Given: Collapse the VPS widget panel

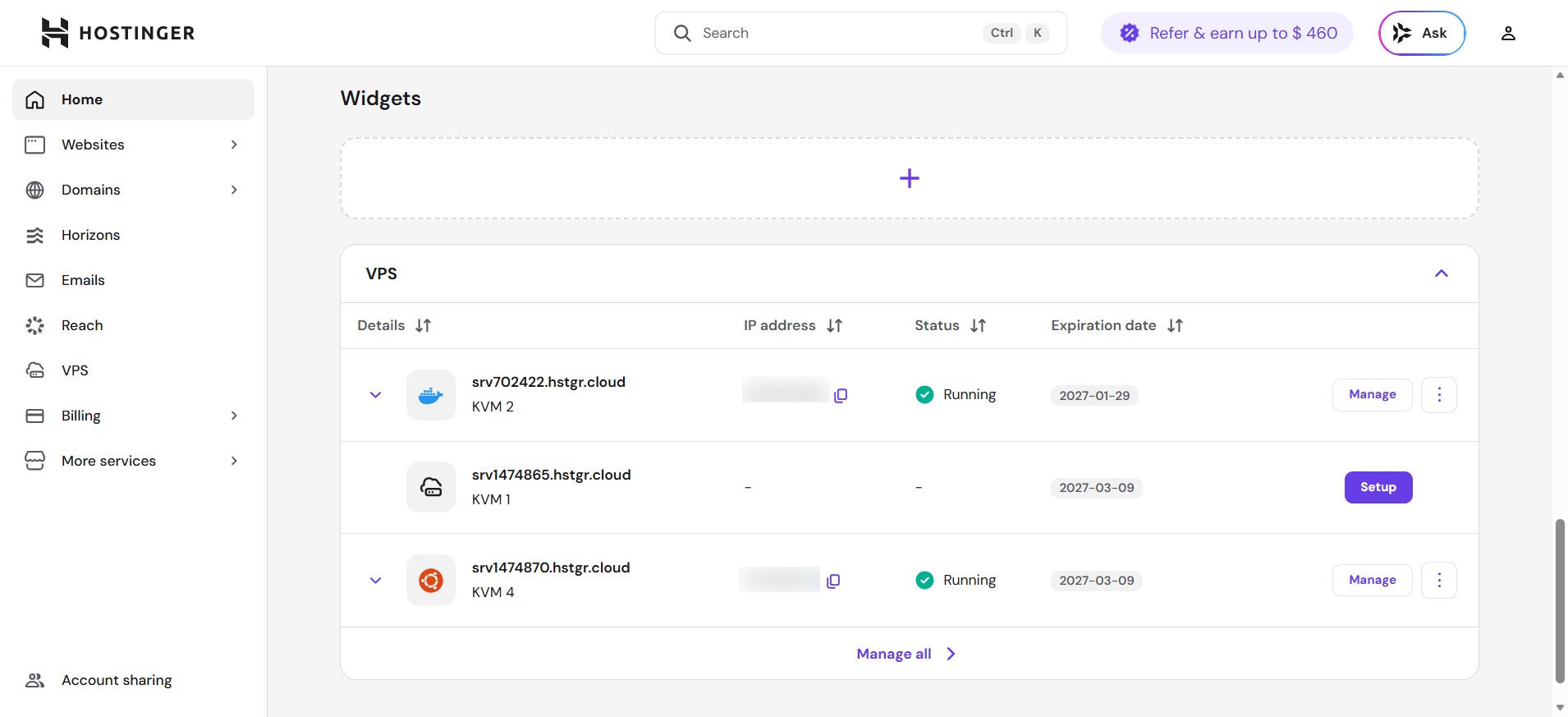Looking at the screenshot, I should click(1442, 273).
